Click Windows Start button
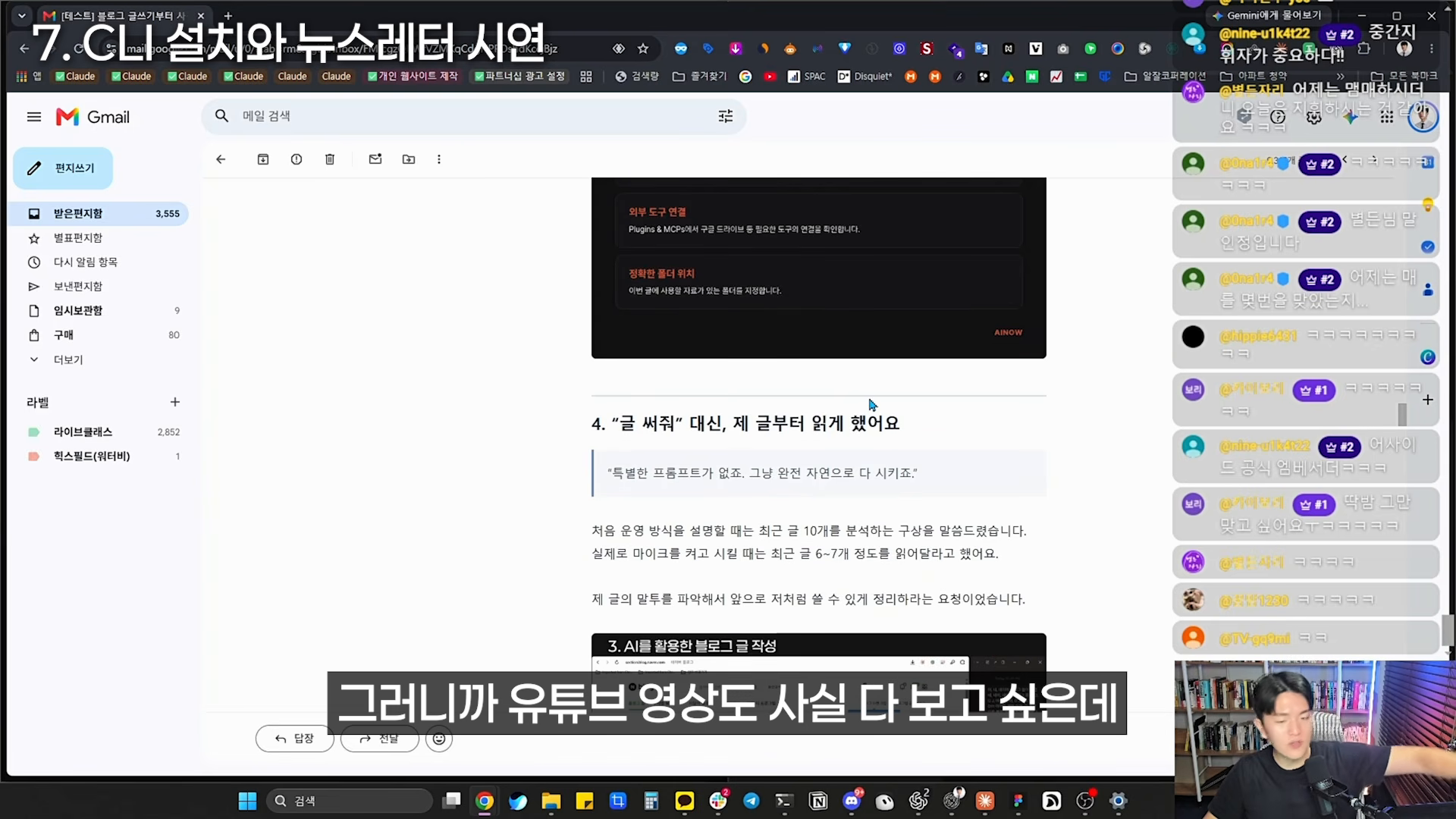This screenshot has height=819, width=1456. [247, 801]
